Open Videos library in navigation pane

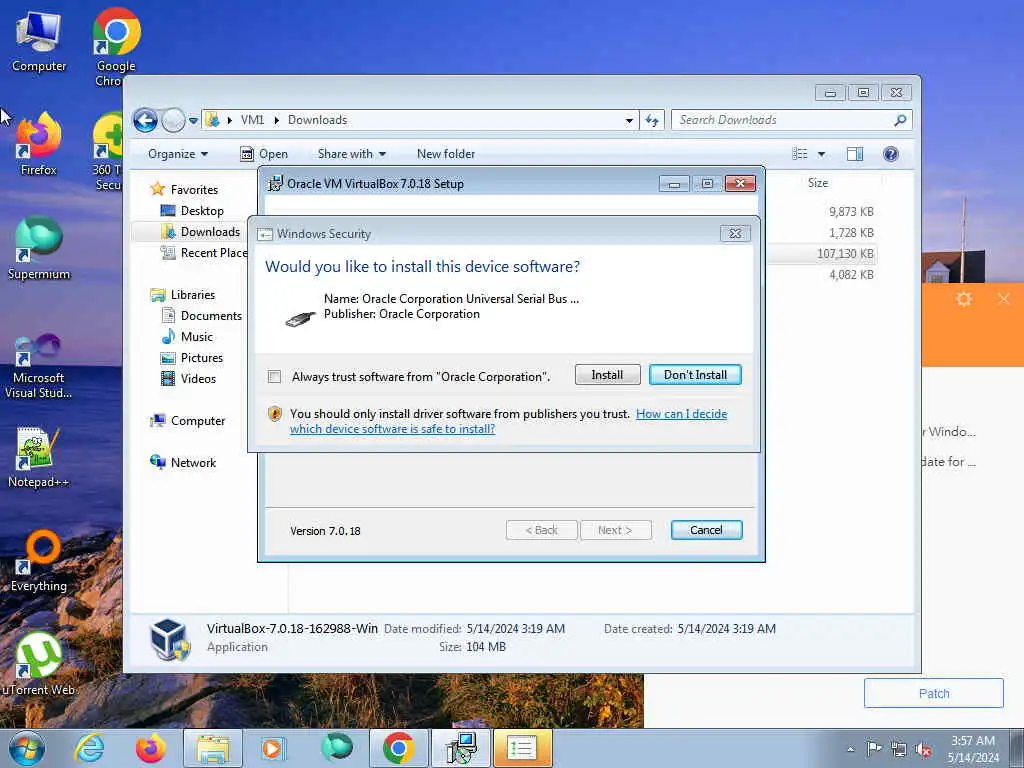coord(198,379)
